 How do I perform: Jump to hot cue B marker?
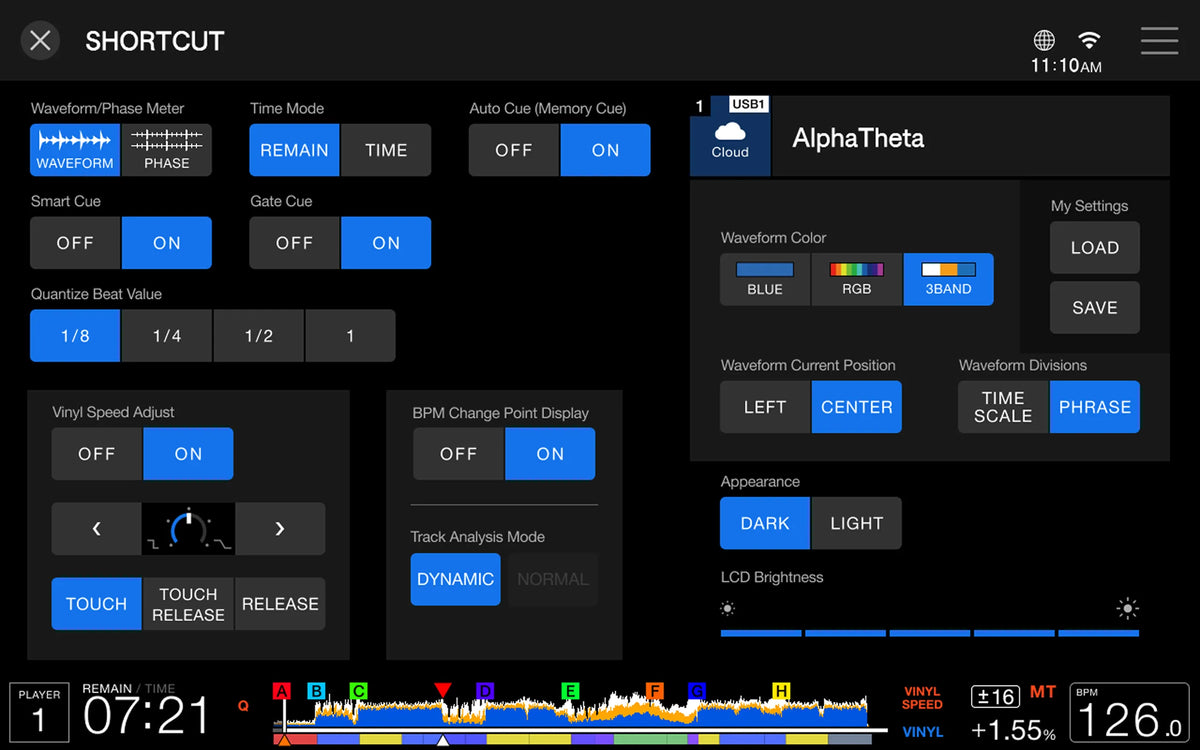tap(316, 691)
